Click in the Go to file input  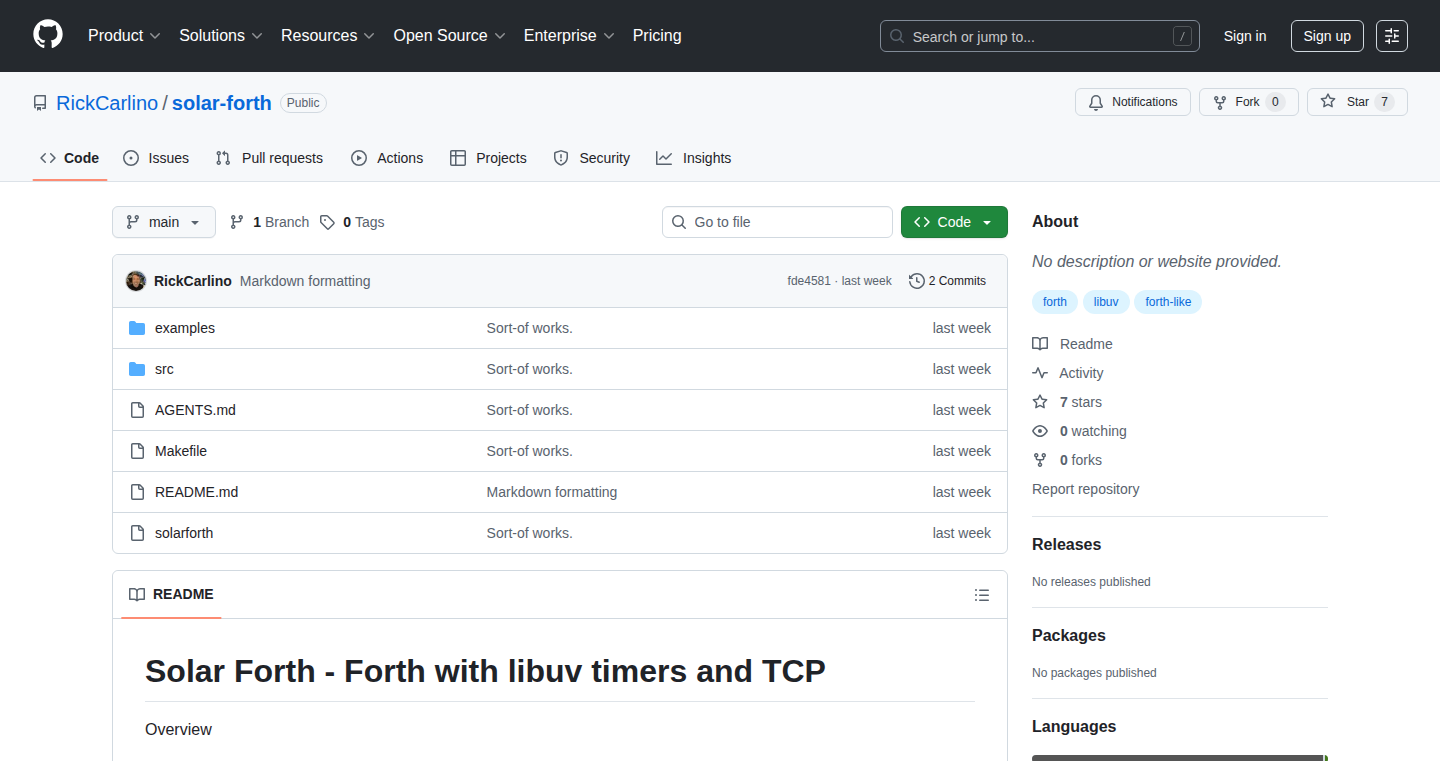[777, 222]
